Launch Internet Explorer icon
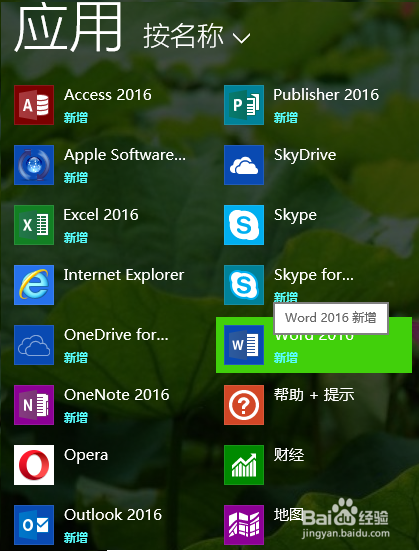The height and width of the screenshot is (551, 419). 34,285
